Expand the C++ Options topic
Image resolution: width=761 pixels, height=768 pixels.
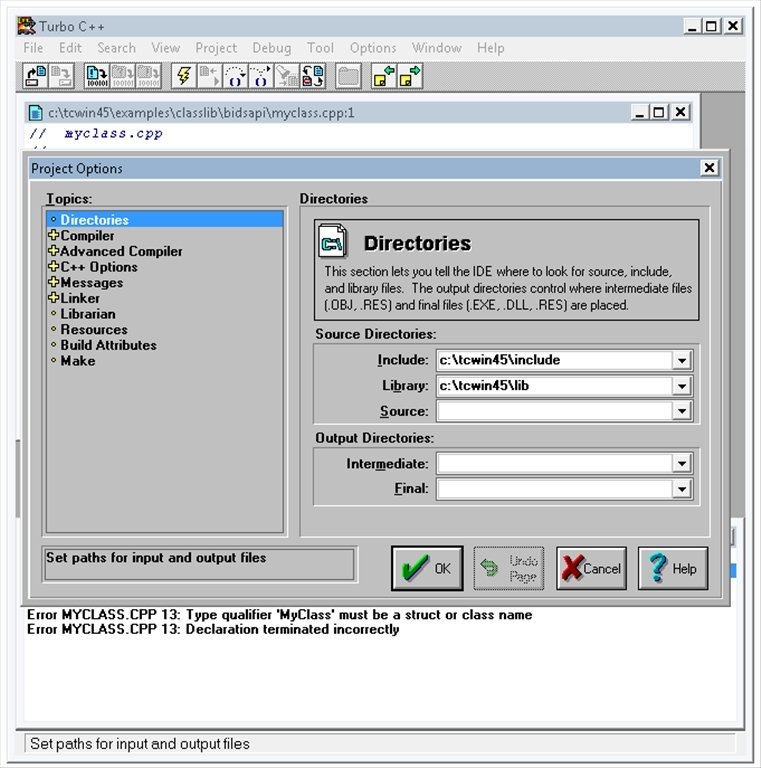click(53, 266)
